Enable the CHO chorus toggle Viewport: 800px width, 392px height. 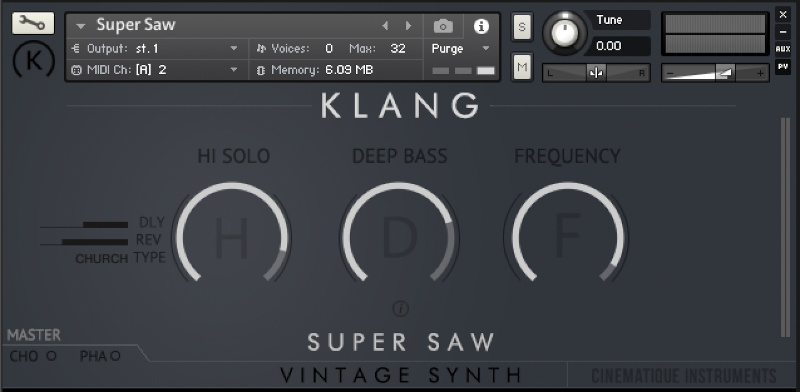(x=51, y=356)
